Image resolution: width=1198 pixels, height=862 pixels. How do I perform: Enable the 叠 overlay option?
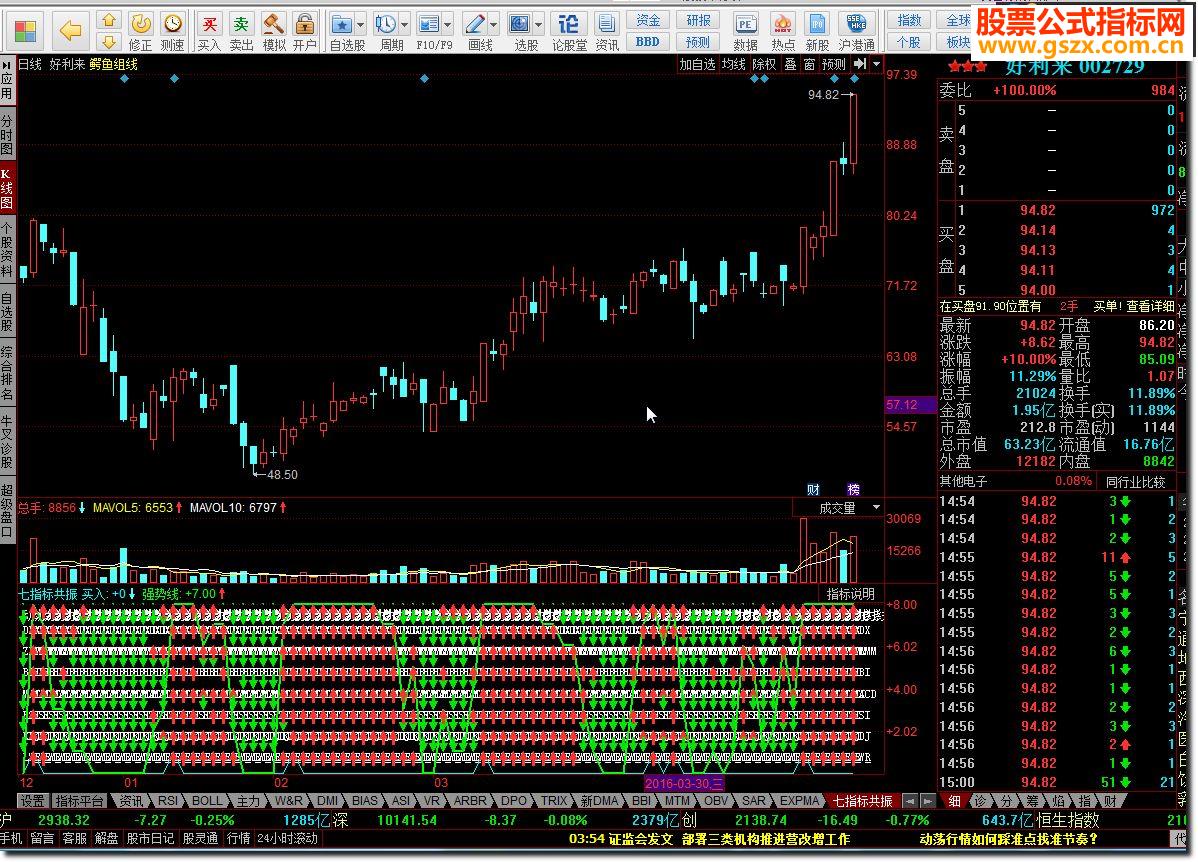[789, 63]
